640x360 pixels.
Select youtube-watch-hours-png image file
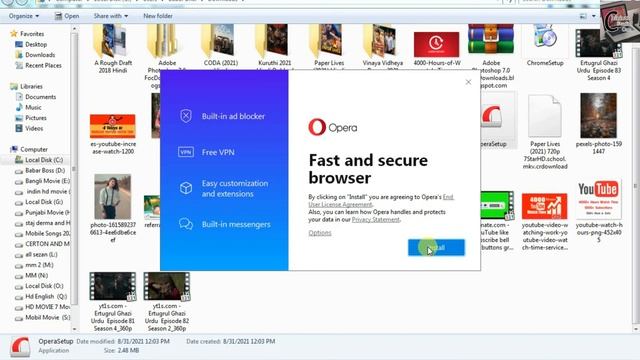(599, 211)
